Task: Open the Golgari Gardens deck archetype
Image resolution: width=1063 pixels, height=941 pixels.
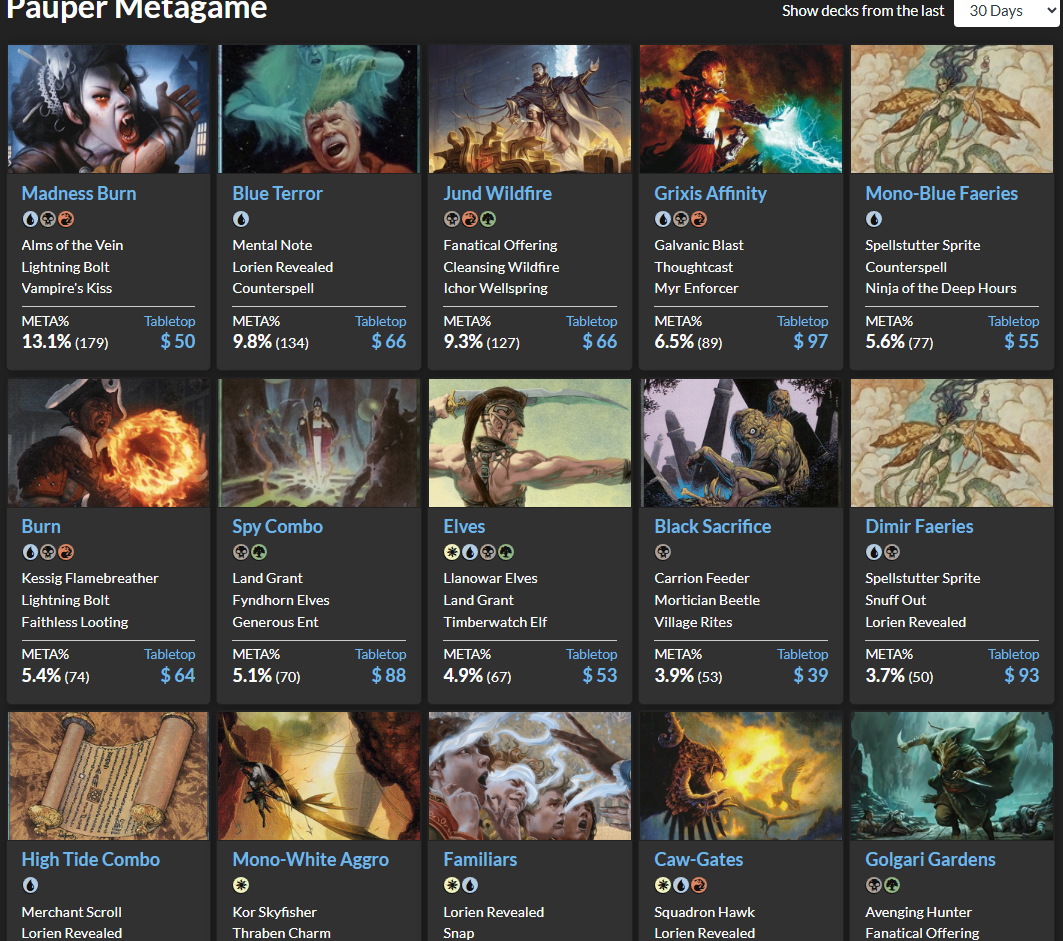Action: (930, 859)
